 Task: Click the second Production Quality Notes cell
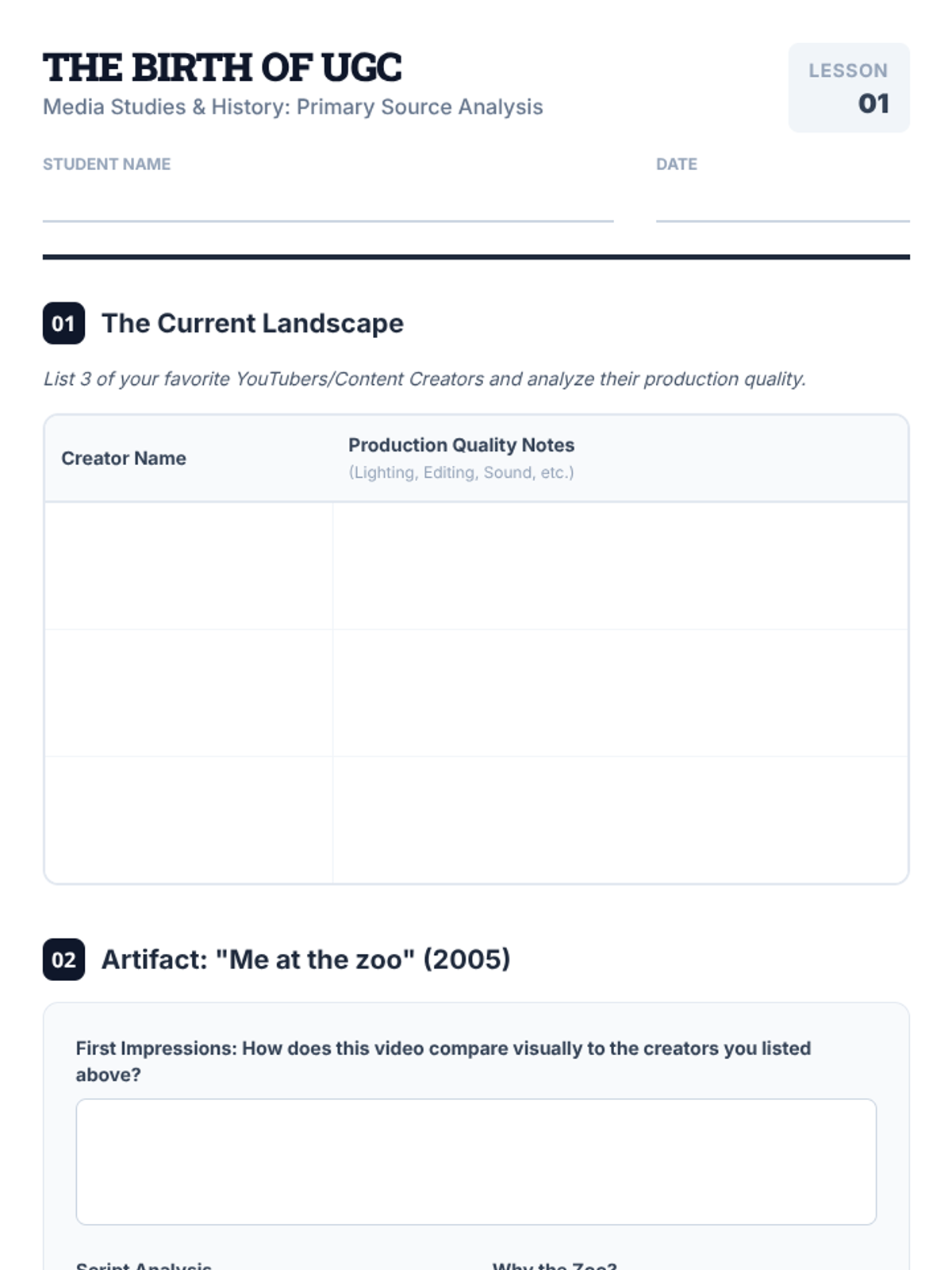click(620, 693)
